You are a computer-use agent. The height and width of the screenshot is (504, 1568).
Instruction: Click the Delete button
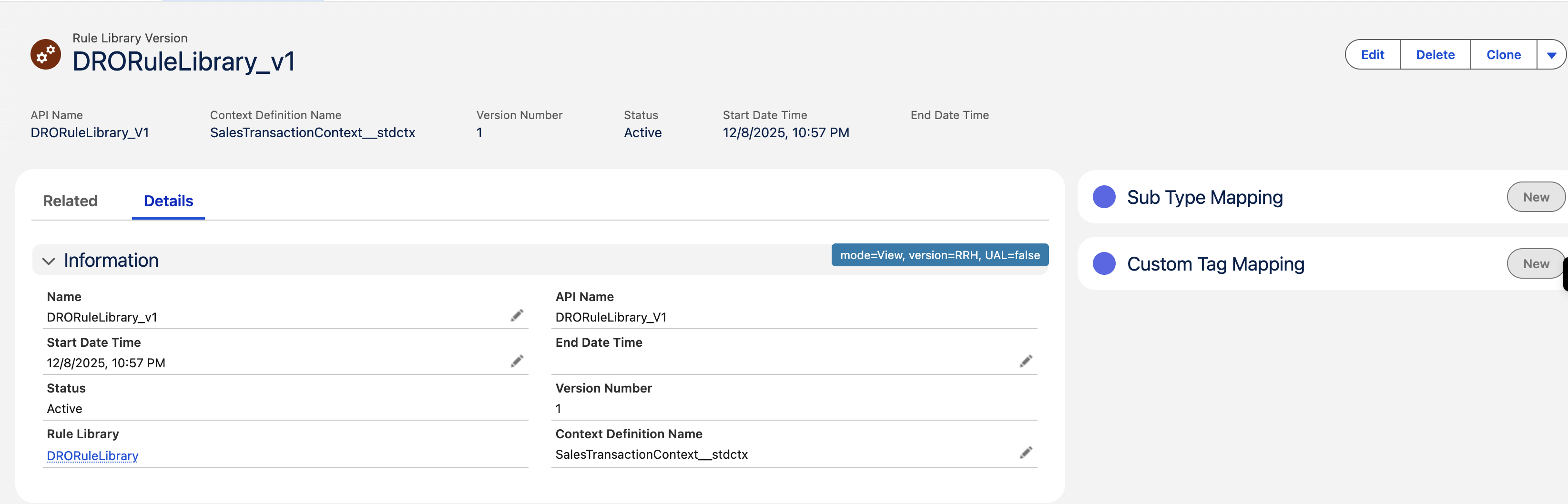pyautogui.click(x=1435, y=55)
